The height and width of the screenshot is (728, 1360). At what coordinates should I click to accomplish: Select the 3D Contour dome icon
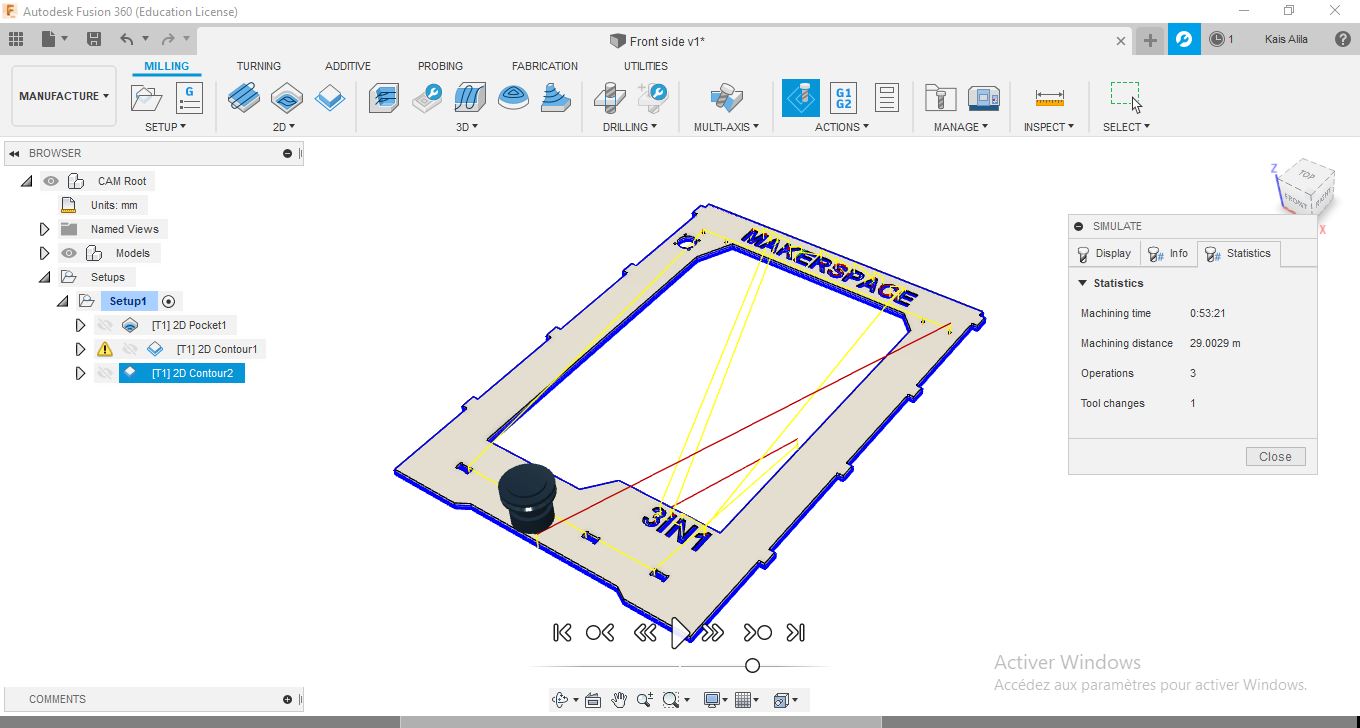pos(514,97)
